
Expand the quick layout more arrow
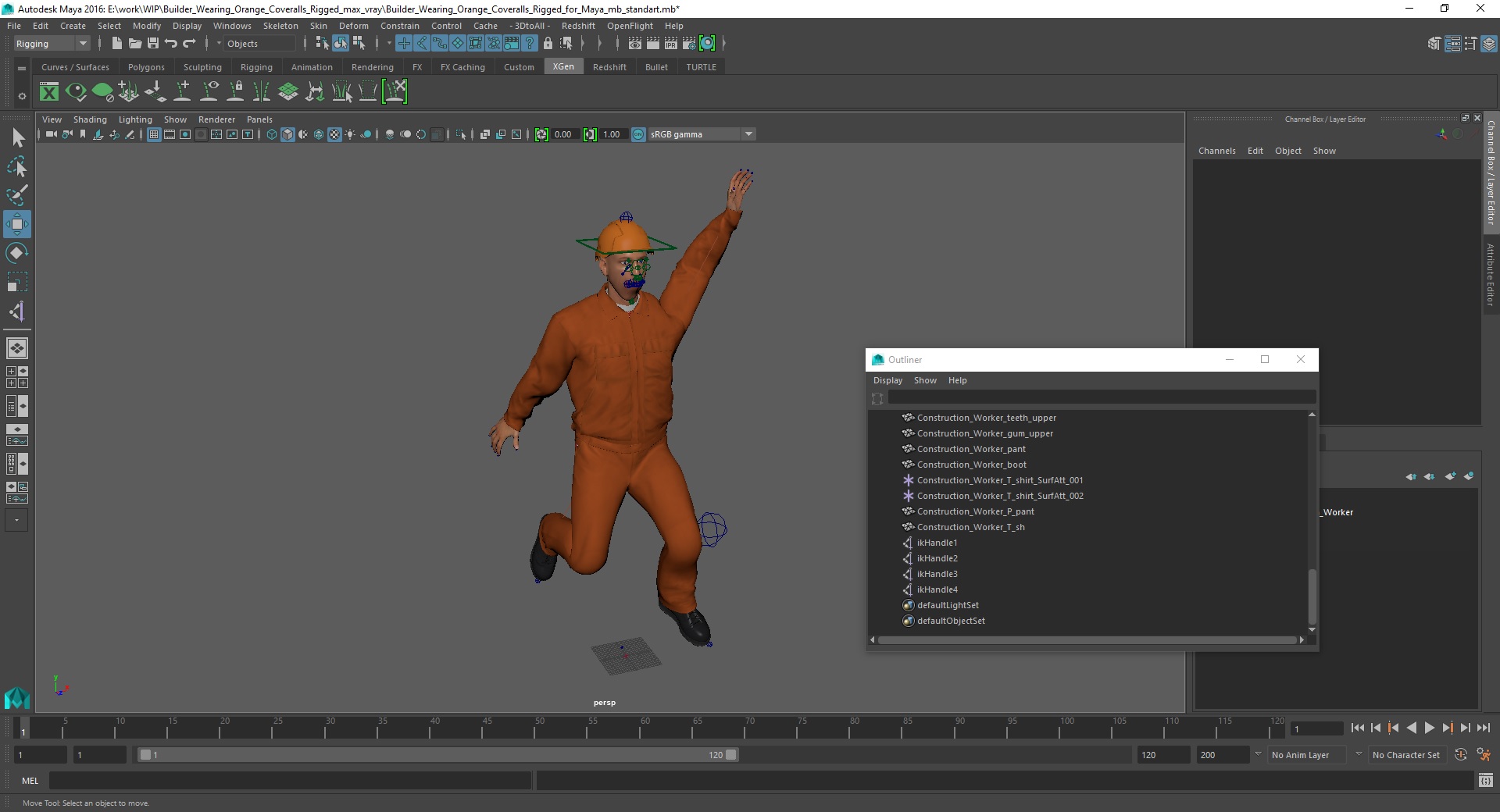pos(17,520)
